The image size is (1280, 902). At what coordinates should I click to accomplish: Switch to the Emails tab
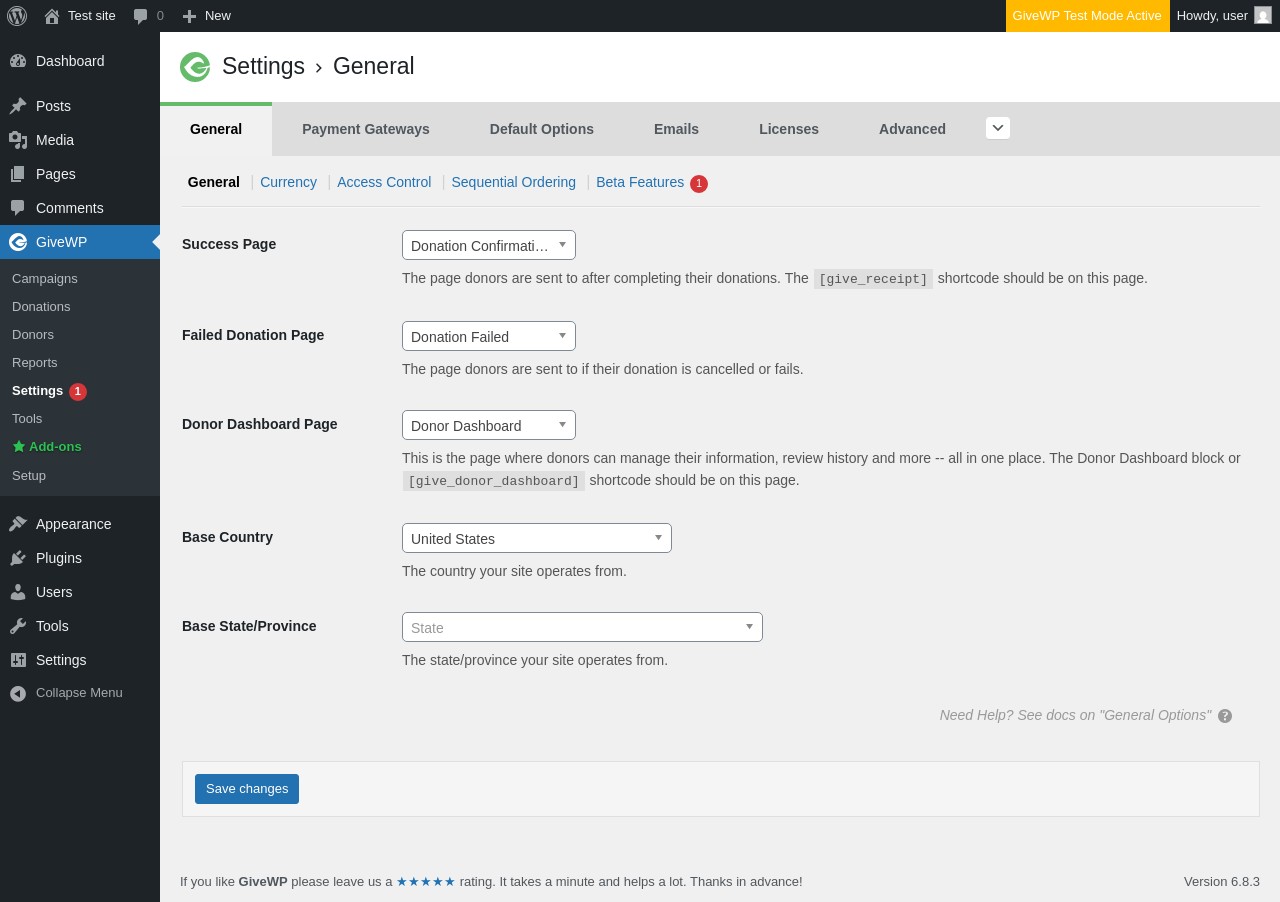(x=676, y=129)
